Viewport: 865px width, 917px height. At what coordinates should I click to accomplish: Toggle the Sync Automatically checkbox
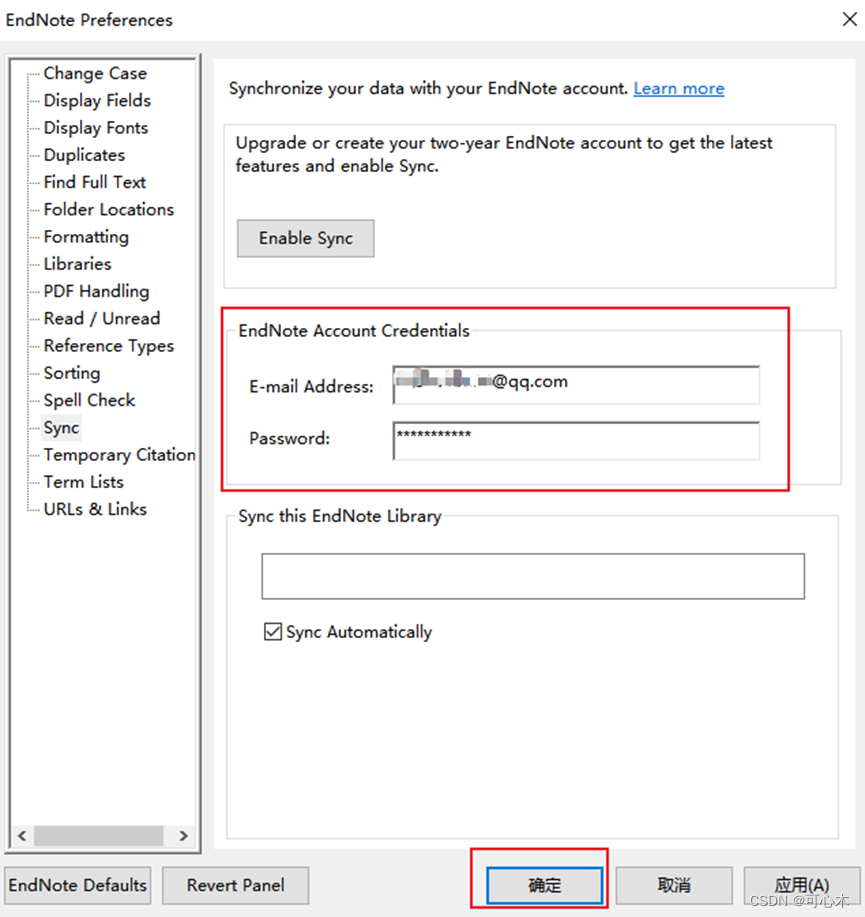point(273,632)
